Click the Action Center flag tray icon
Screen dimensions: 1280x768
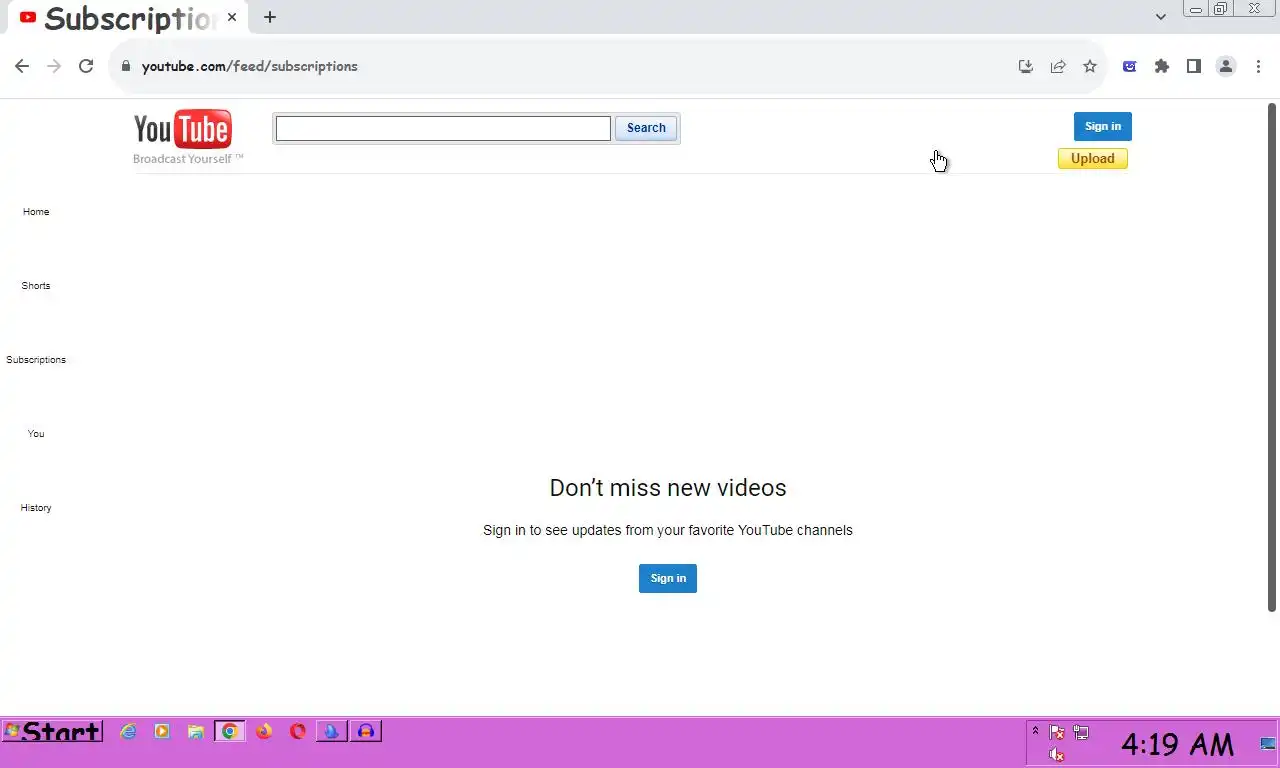1056,732
